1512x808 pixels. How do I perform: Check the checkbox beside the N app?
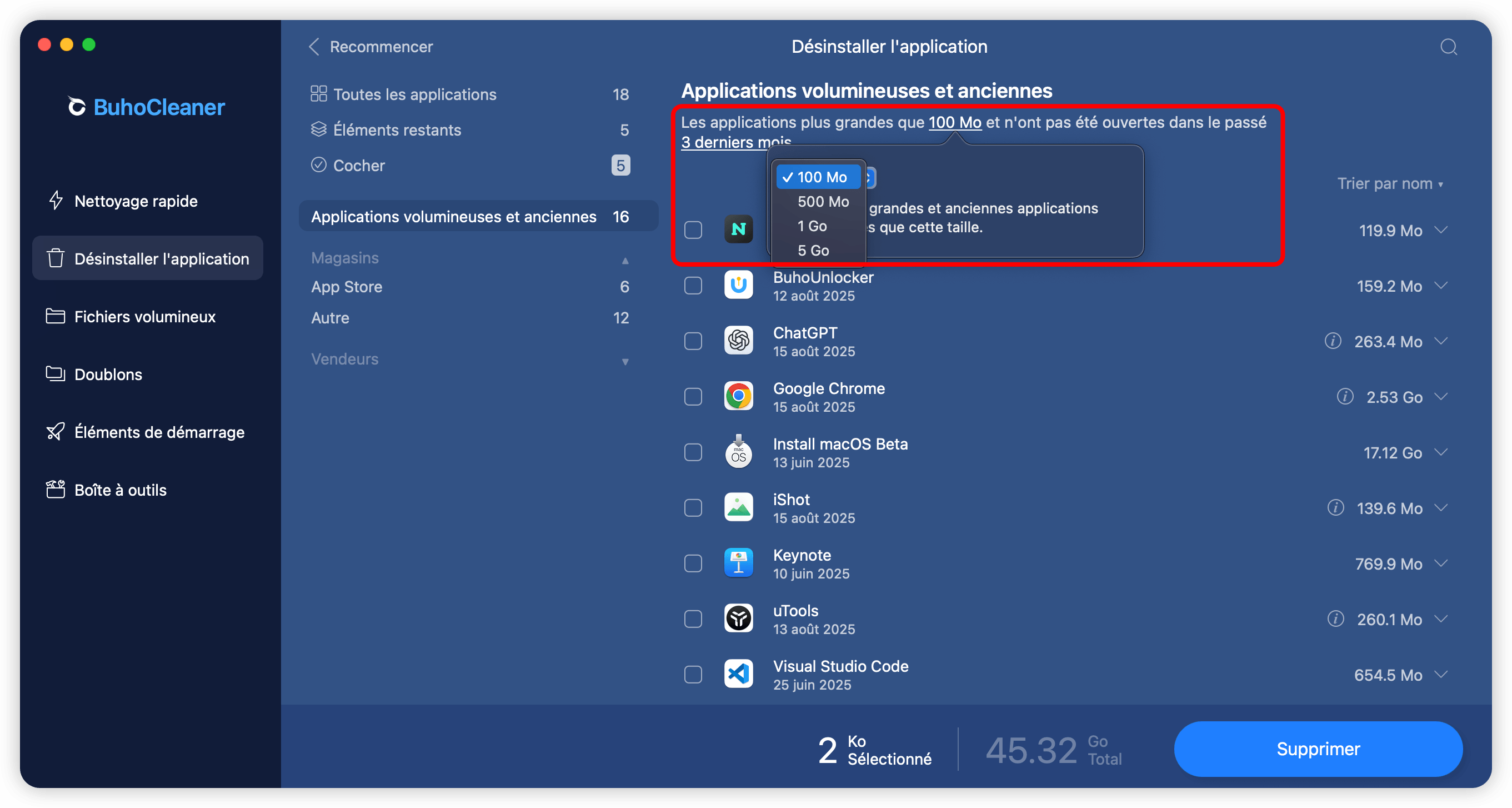(693, 229)
